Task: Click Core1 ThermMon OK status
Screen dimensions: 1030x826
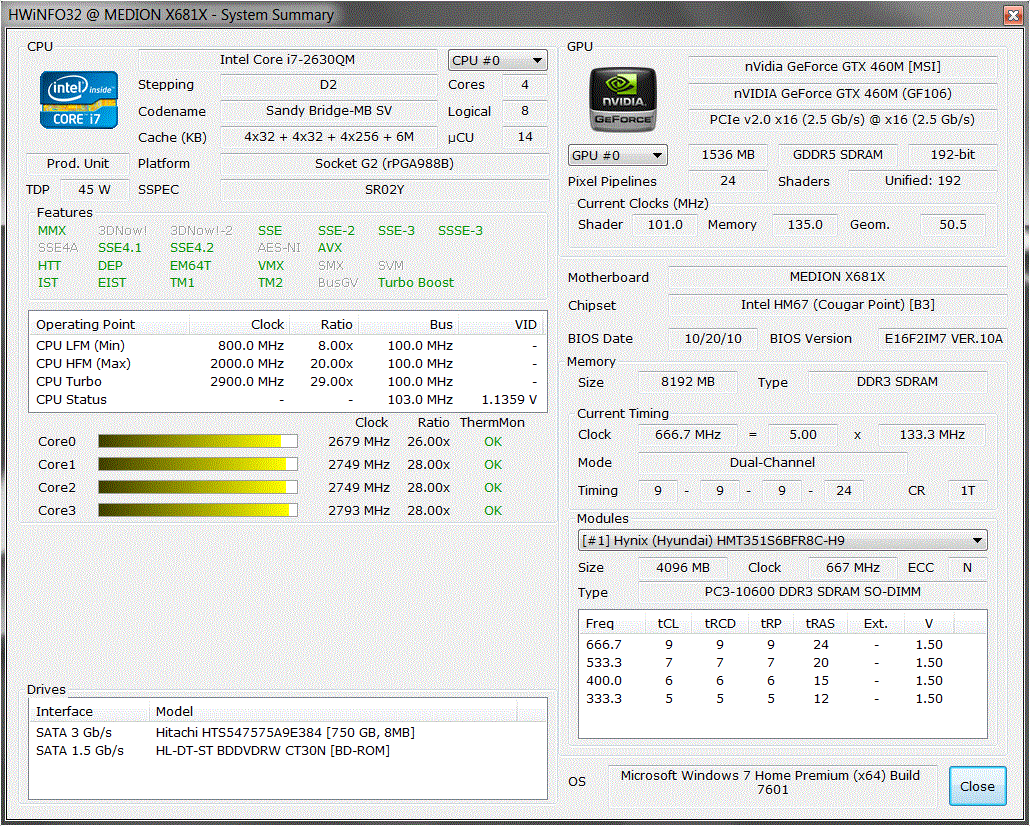Action: coord(493,465)
